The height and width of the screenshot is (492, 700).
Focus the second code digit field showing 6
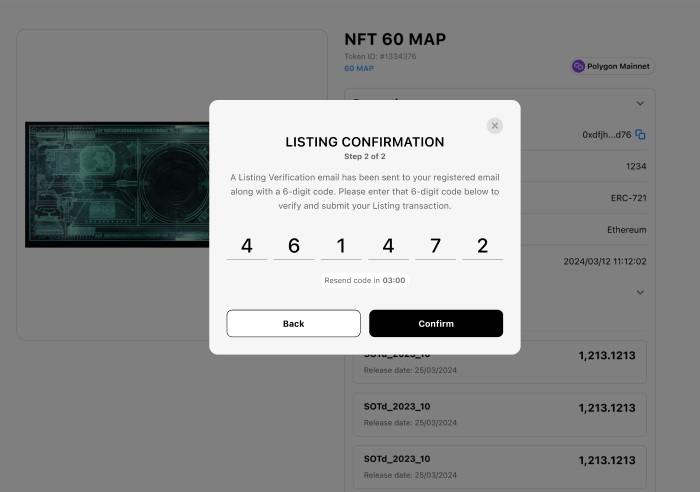[x=294, y=246]
